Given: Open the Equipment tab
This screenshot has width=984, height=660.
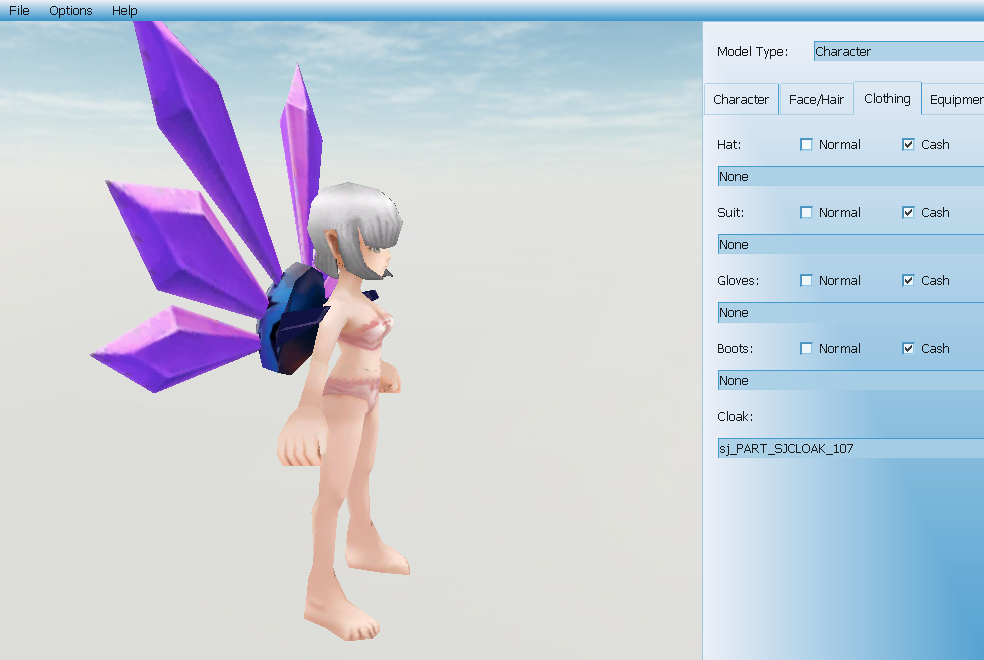Looking at the screenshot, I should tap(956, 100).
